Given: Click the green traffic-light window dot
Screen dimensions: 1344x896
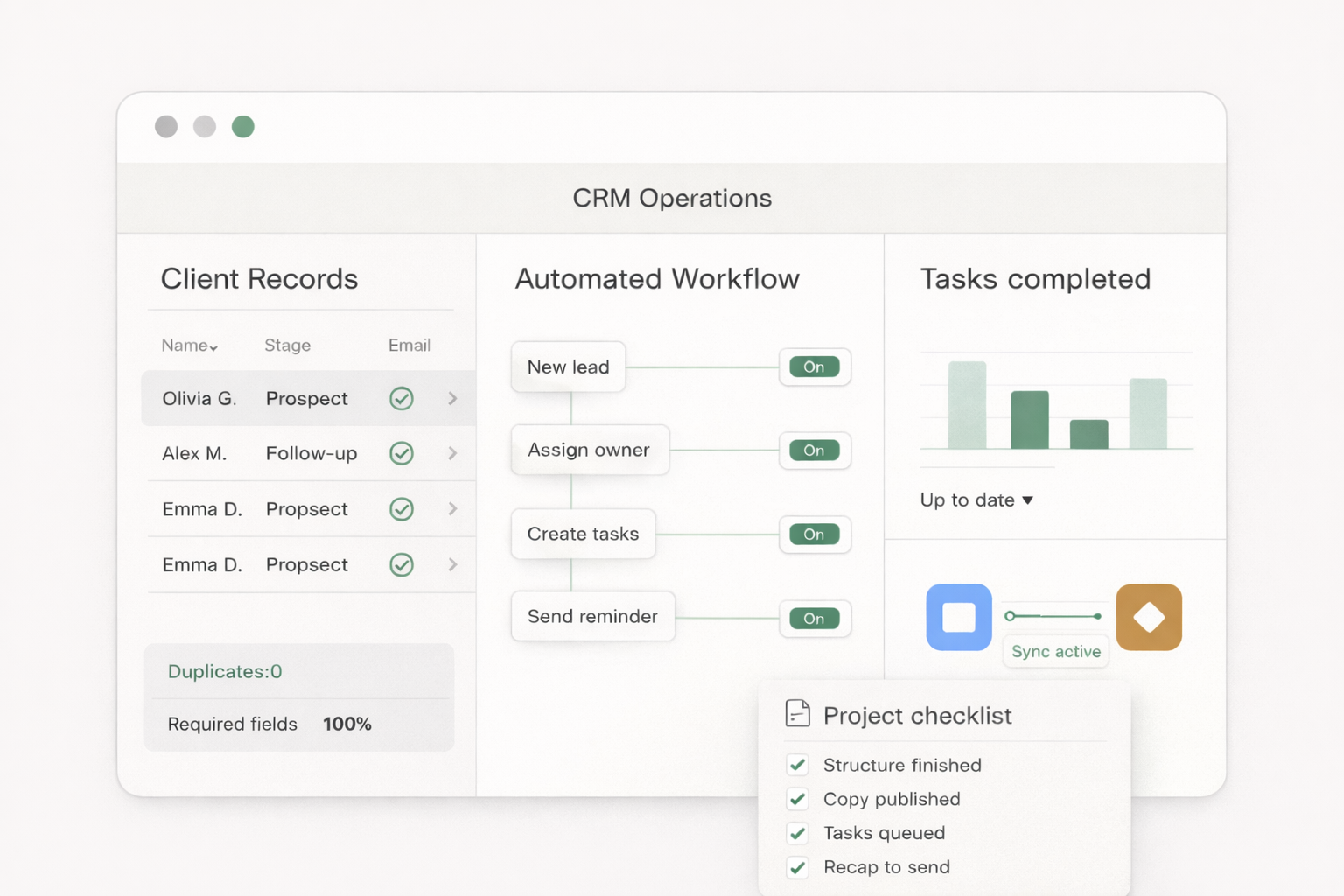Looking at the screenshot, I should coord(242,126).
